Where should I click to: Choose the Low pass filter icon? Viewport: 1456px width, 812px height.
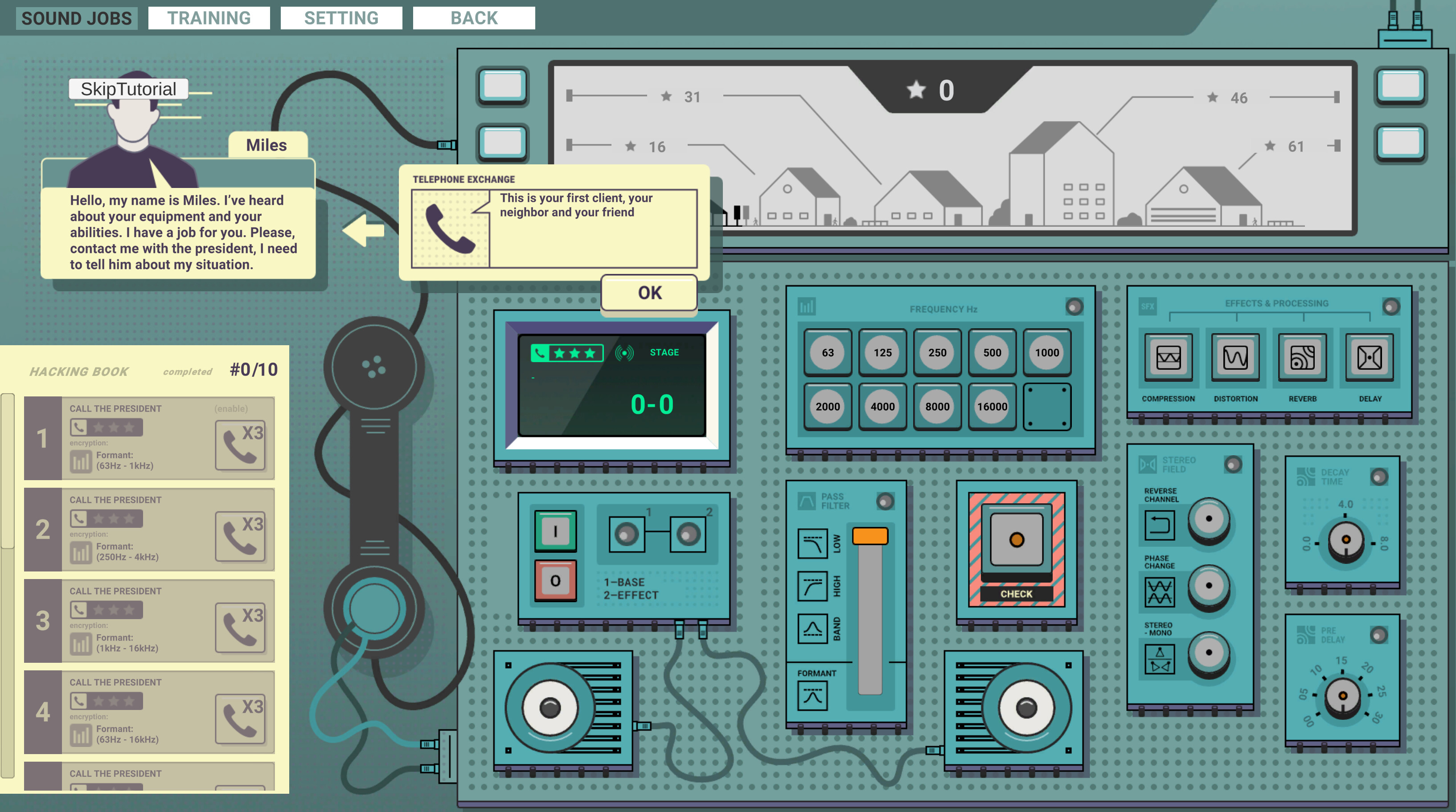point(813,543)
